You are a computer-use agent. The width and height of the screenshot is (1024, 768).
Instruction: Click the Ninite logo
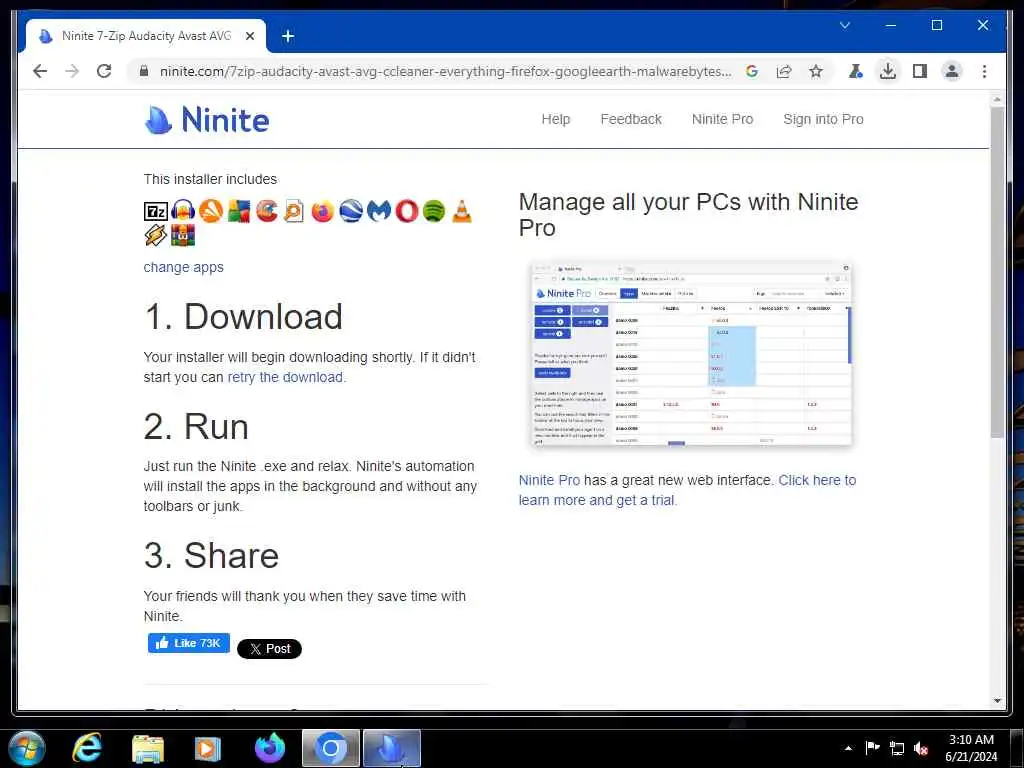[207, 120]
